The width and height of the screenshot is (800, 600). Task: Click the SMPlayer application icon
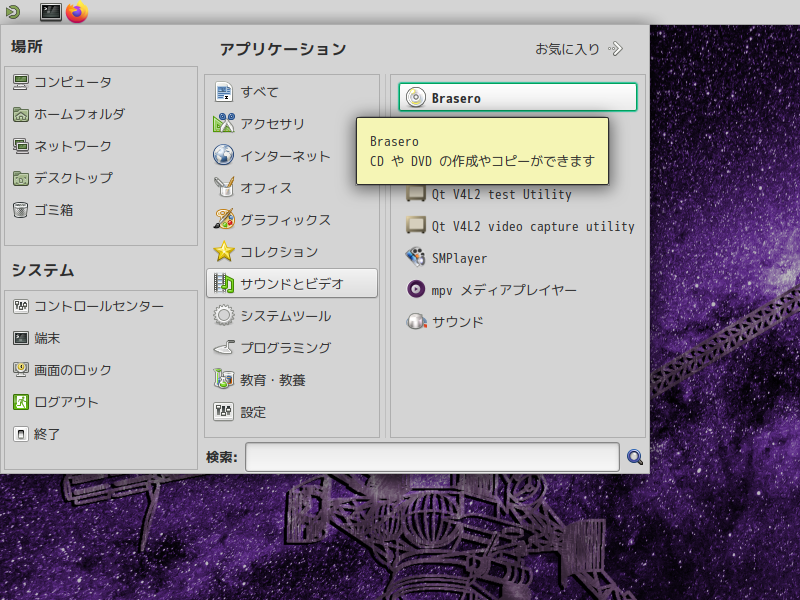click(416, 258)
